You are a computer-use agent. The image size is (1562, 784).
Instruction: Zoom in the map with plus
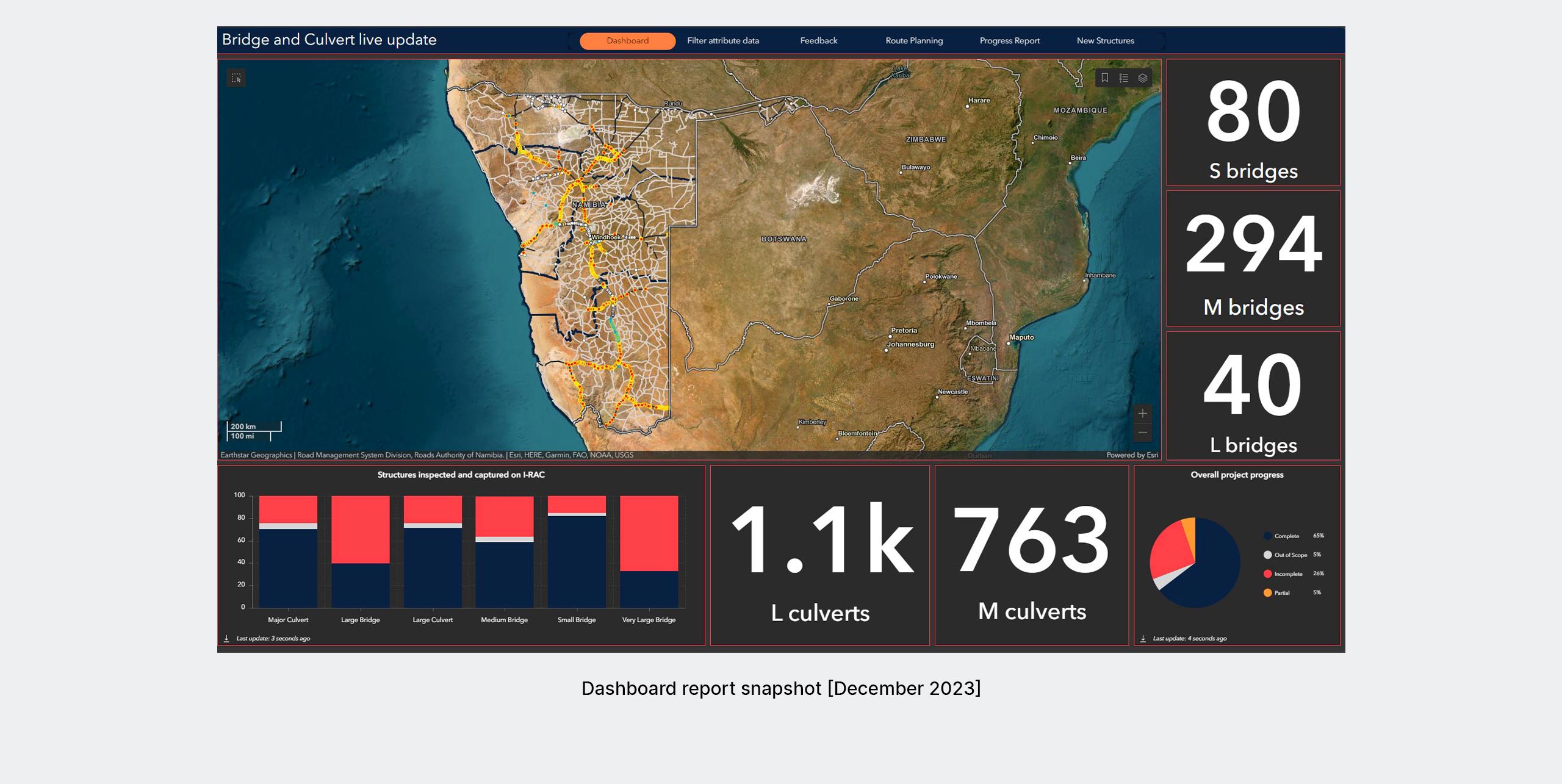coord(1142,414)
